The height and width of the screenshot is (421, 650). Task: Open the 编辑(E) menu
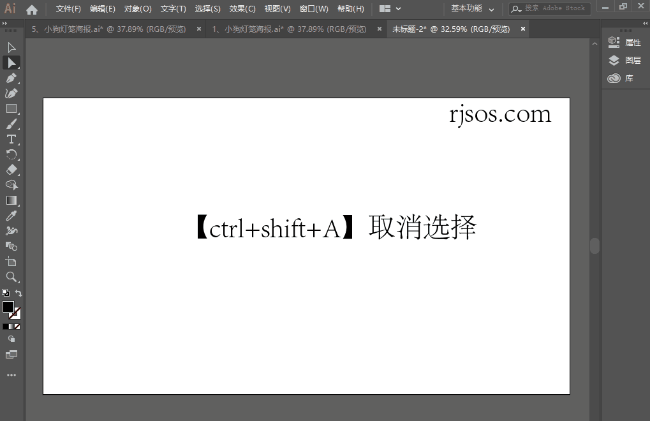tap(102, 9)
